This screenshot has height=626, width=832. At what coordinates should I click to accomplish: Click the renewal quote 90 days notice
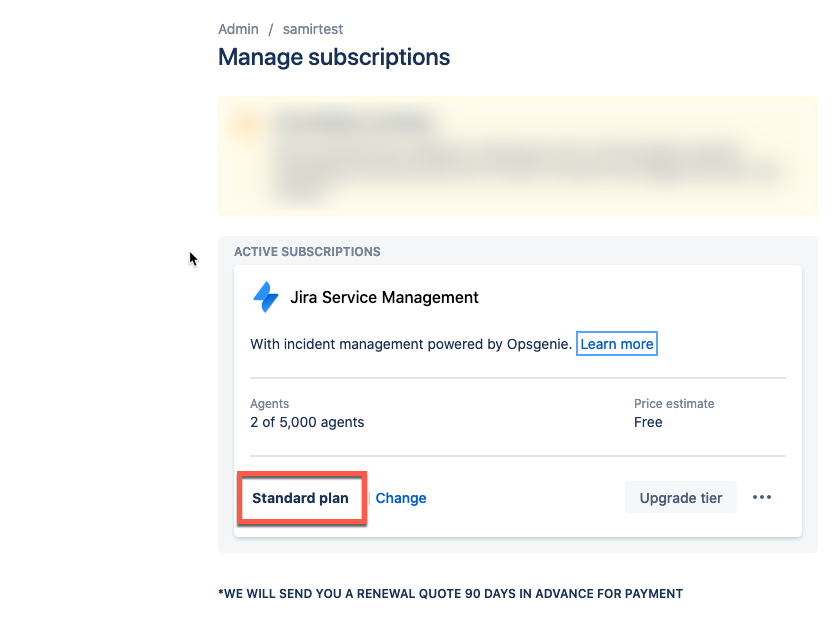tap(450, 594)
